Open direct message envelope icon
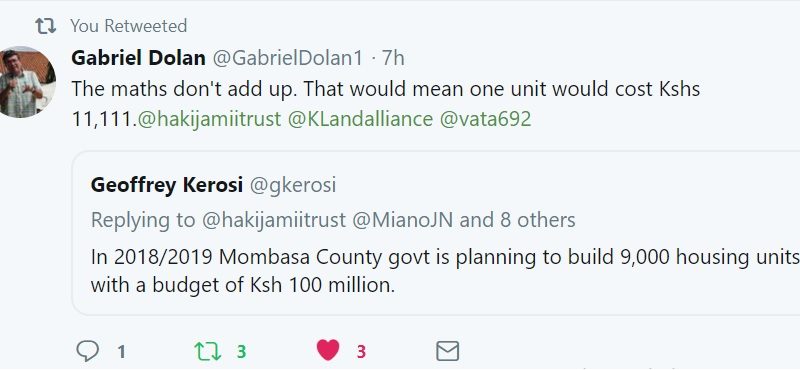Screen dimensions: 800x370 coord(447,351)
